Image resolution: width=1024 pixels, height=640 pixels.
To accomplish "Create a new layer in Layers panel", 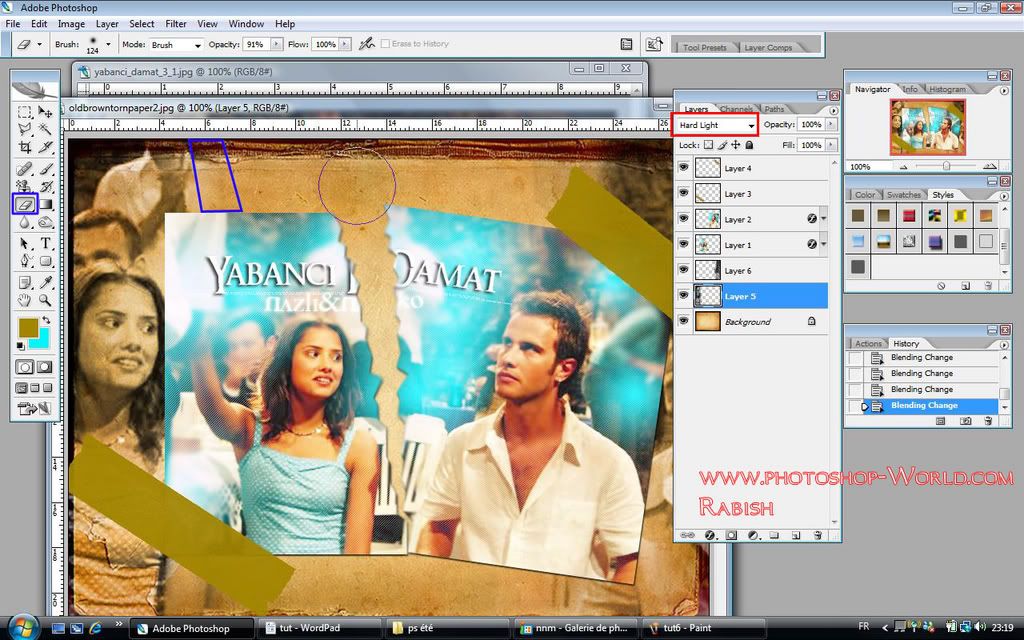I will (795, 536).
